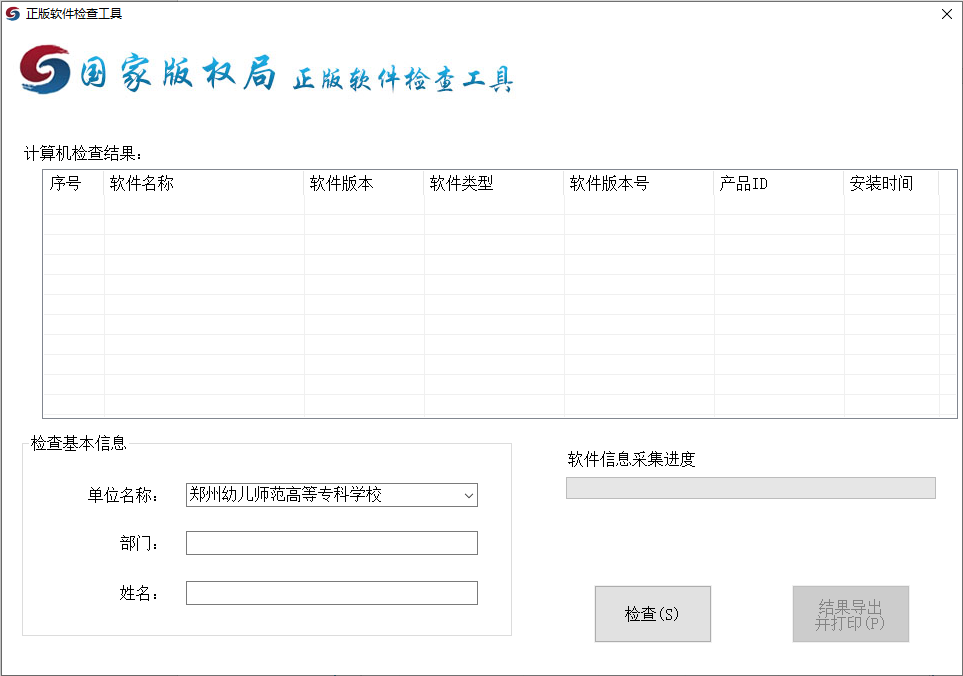Image resolution: width=963 pixels, height=676 pixels.
Task: Focus the 部门 input field
Action: [332, 543]
